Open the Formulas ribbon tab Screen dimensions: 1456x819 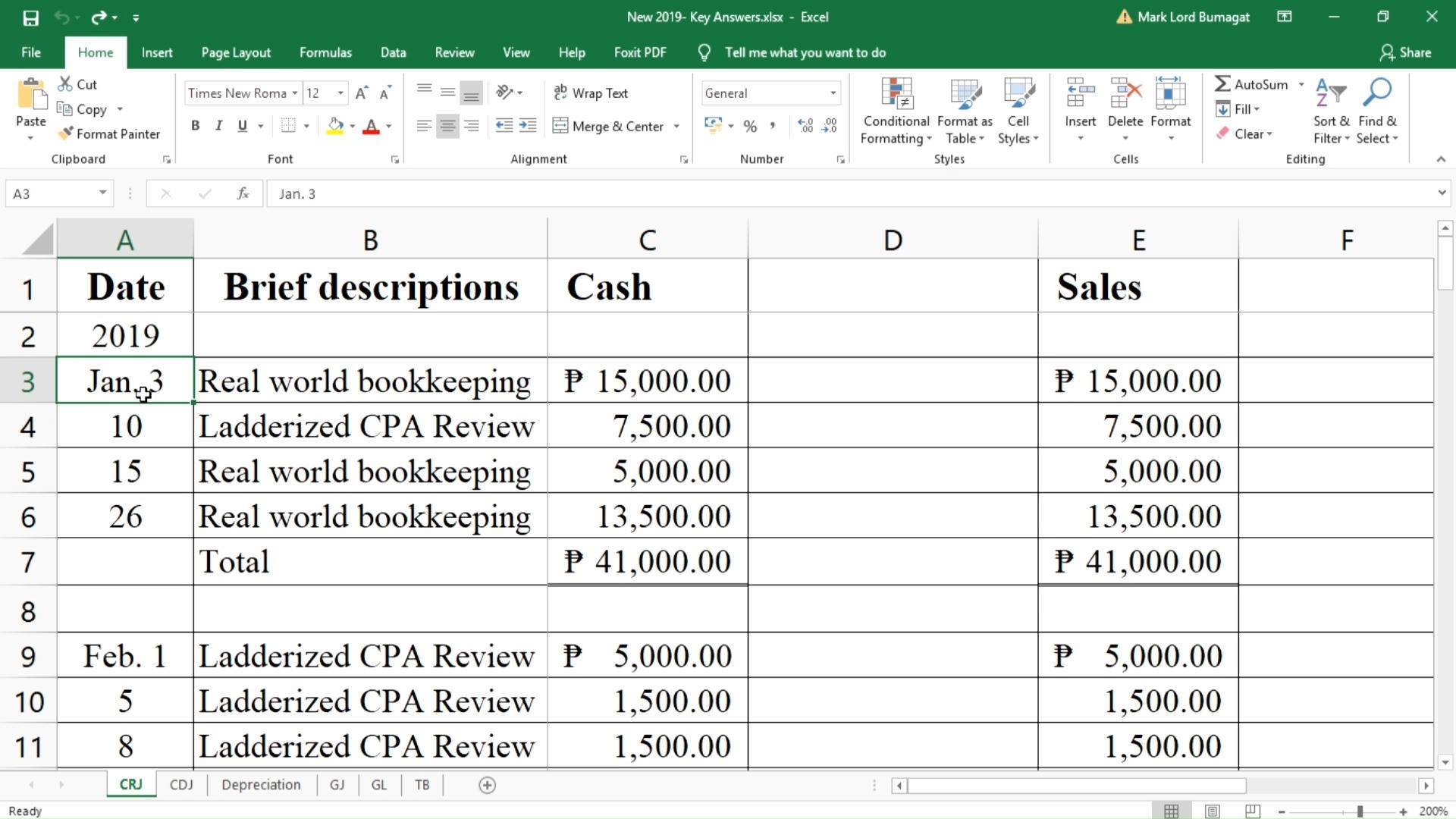pos(325,52)
